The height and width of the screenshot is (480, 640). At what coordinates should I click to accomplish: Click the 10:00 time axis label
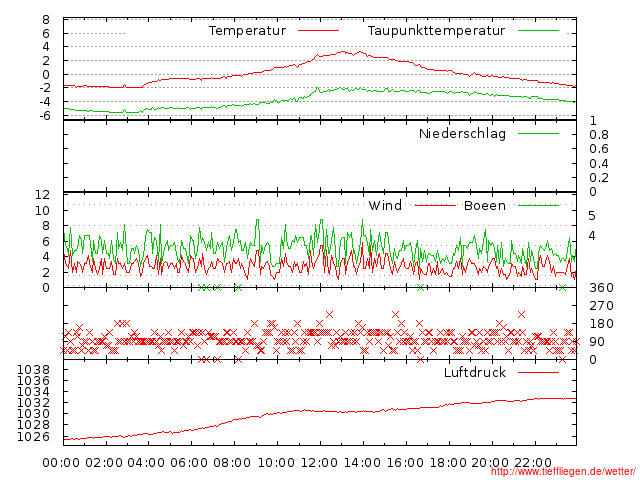(x=276, y=463)
